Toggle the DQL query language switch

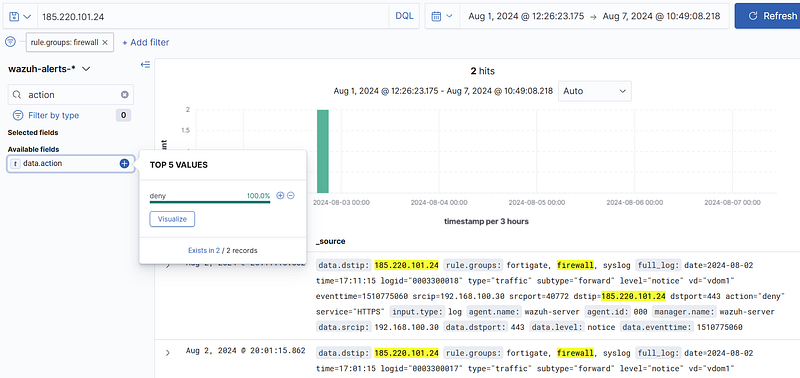pos(404,16)
